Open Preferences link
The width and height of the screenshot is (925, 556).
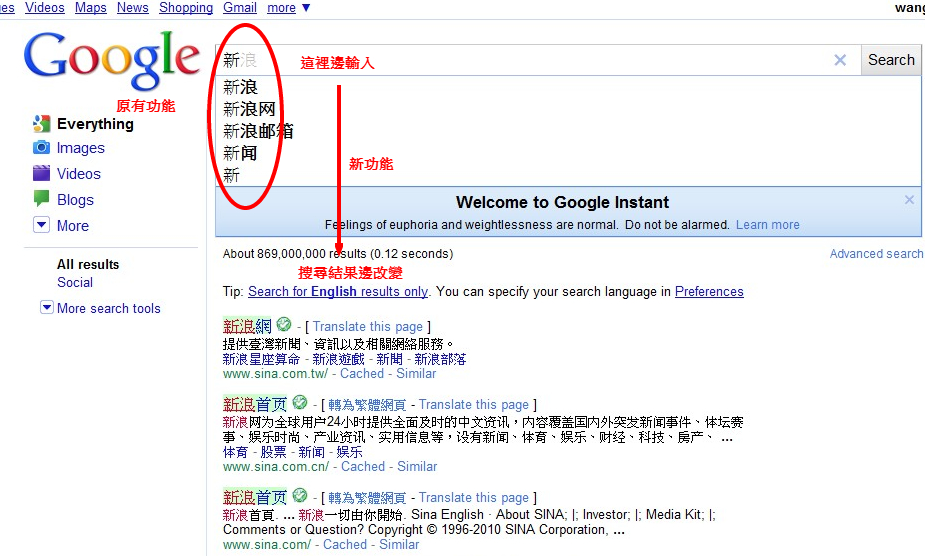(x=709, y=292)
